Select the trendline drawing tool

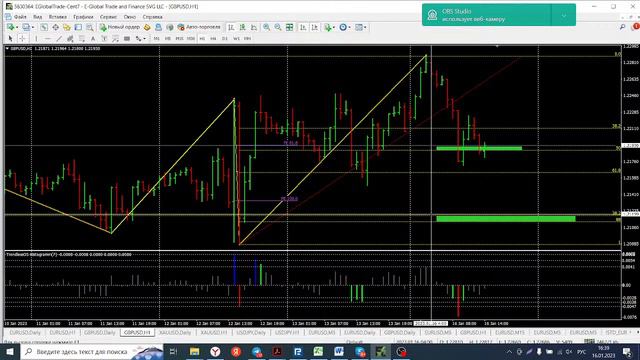tap(59, 38)
